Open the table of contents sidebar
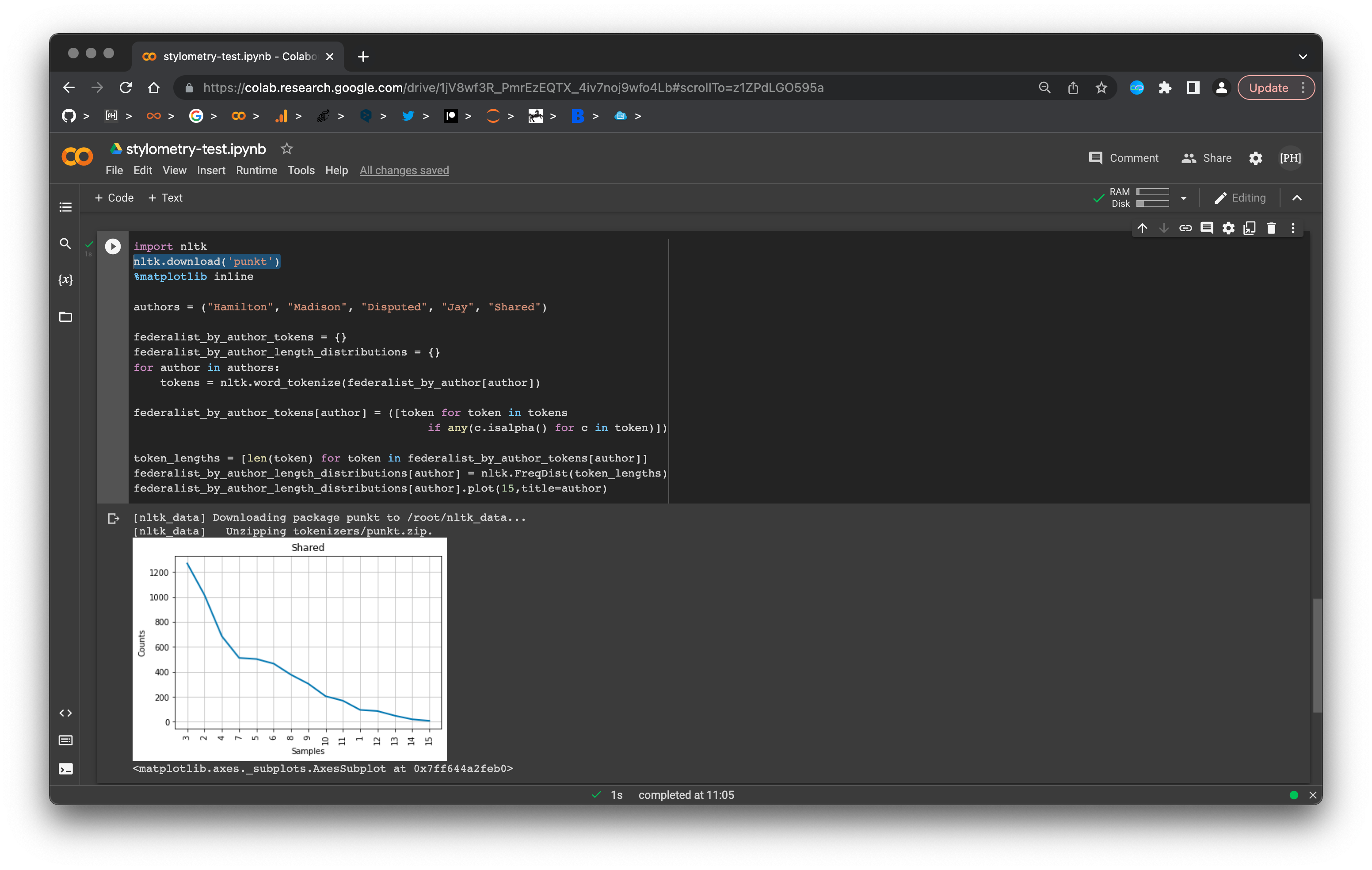The width and height of the screenshot is (1372, 870). tap(65, 207)
